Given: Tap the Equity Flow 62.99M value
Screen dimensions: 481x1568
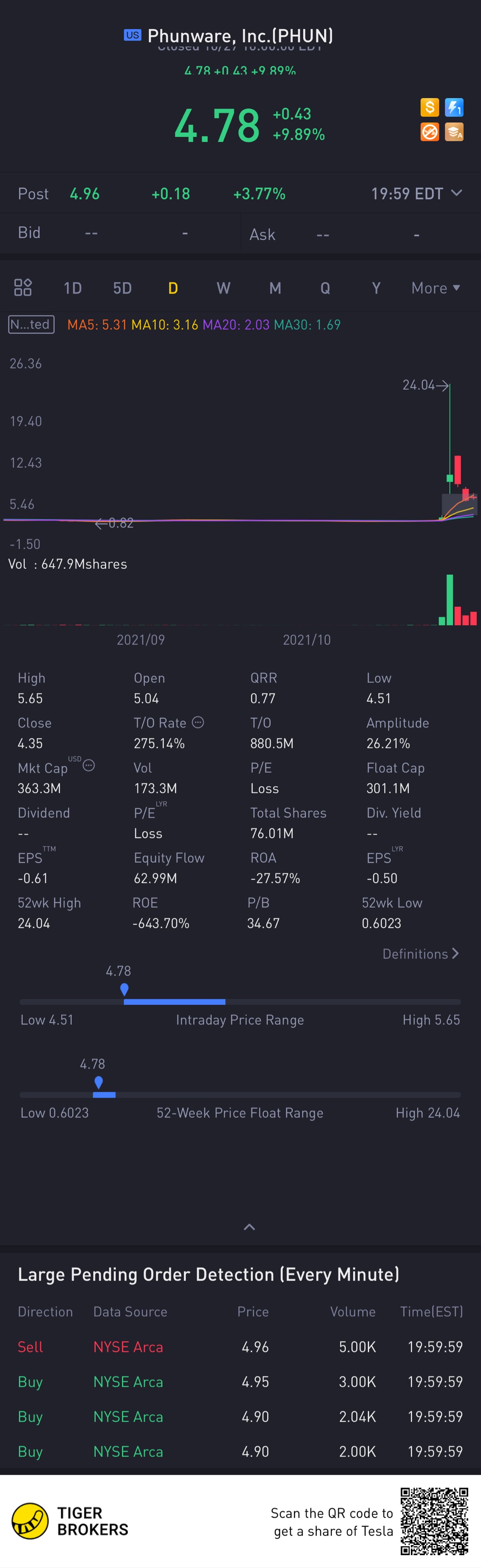Looking at the screenshot, I should click(x=156, y=878).
